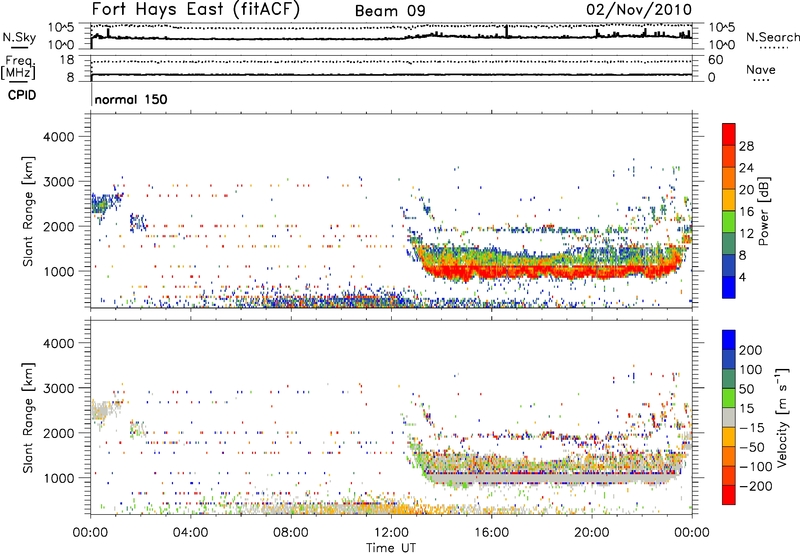Click the 'Fort Hays East (fitACF)' title
This screenshot has width=800, height=554.
click(x=196, y=9)
